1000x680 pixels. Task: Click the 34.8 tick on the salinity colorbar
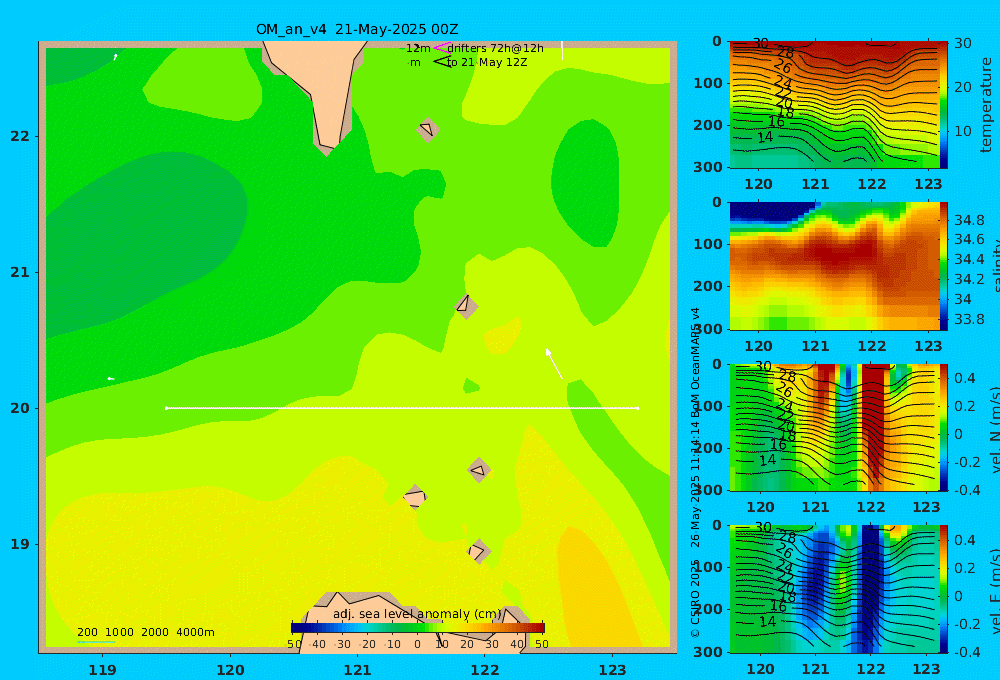969,220
